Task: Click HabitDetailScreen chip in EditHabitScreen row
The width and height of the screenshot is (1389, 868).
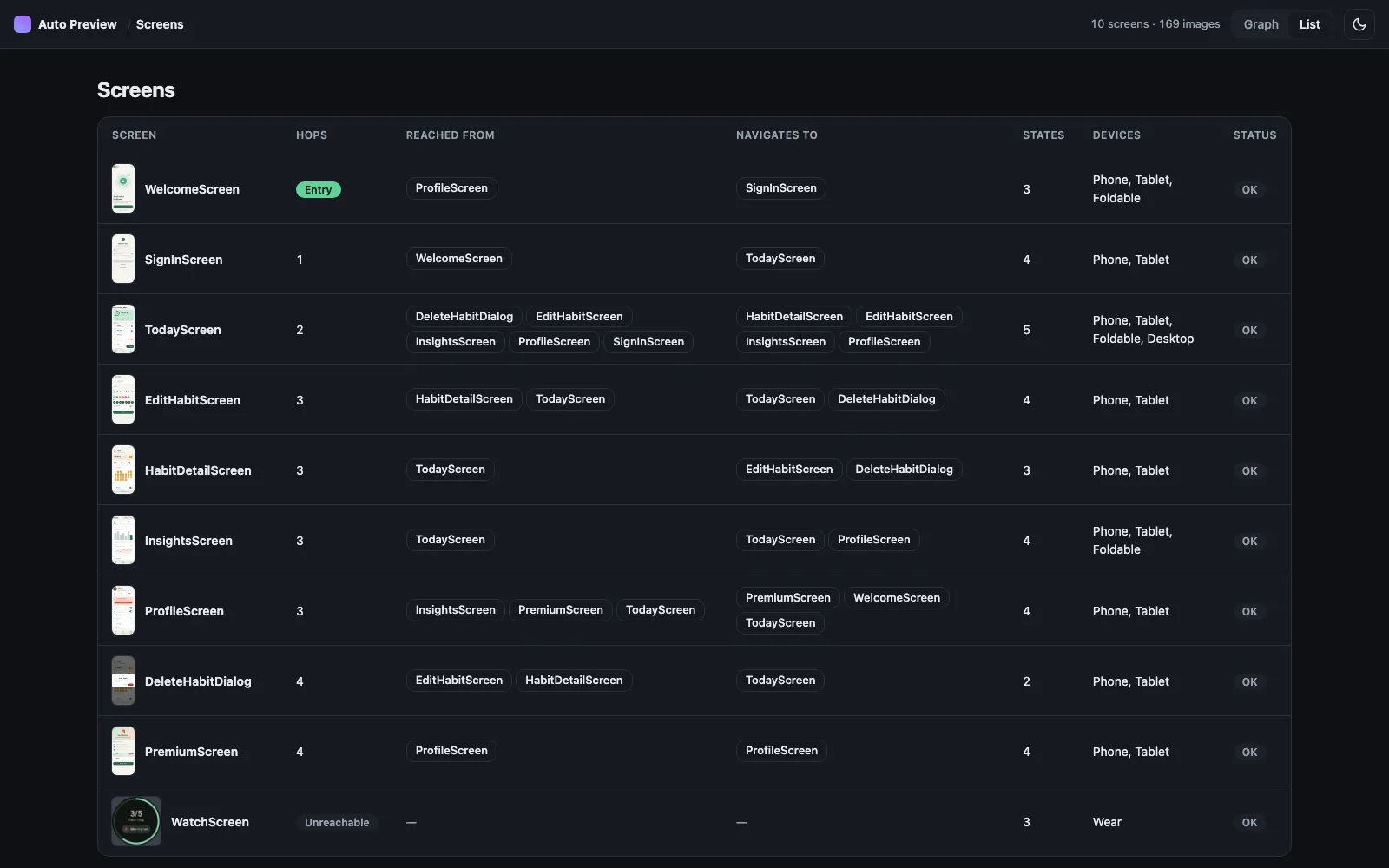Action: coord(464,399)
